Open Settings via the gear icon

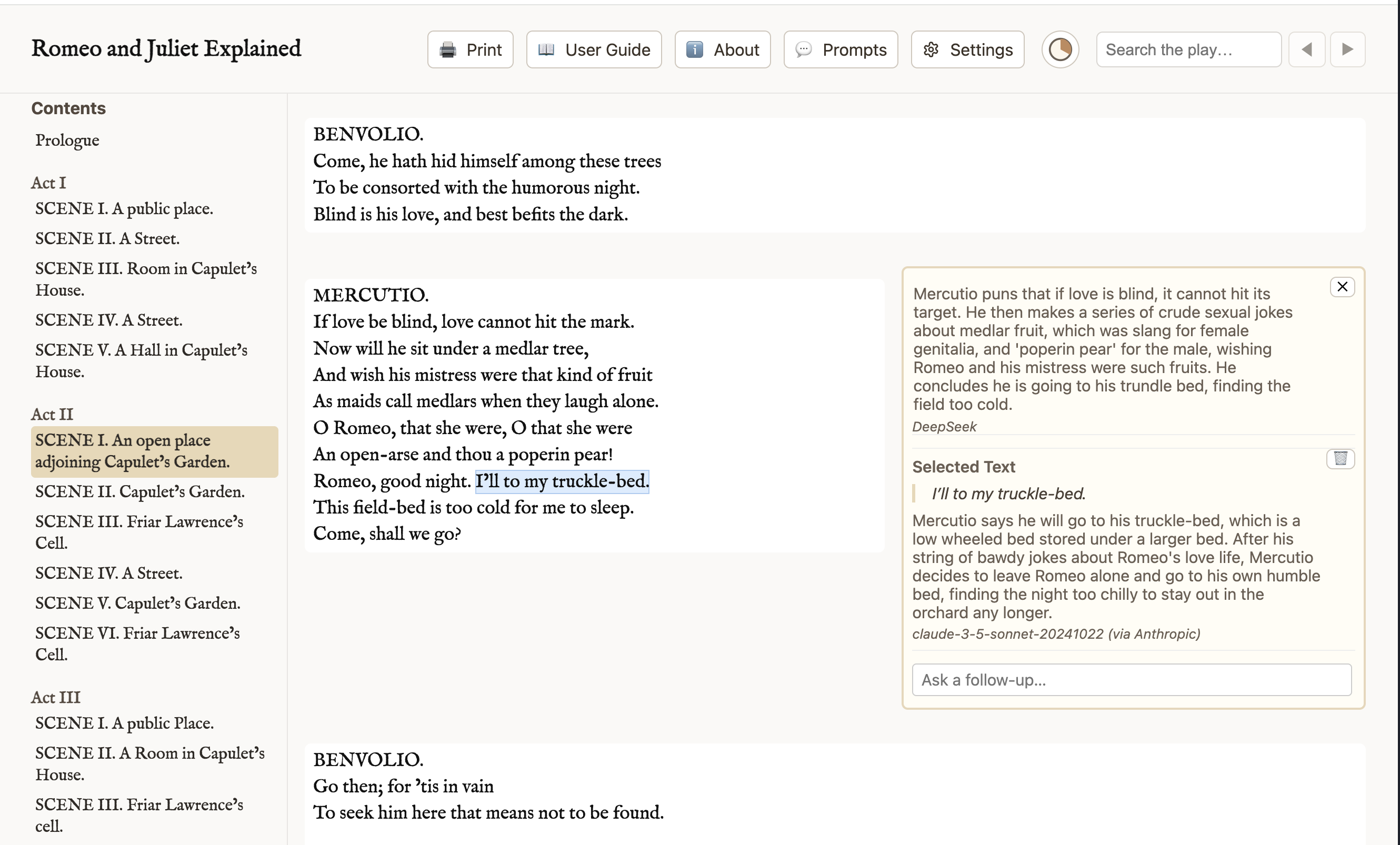[x=931, y=50]
